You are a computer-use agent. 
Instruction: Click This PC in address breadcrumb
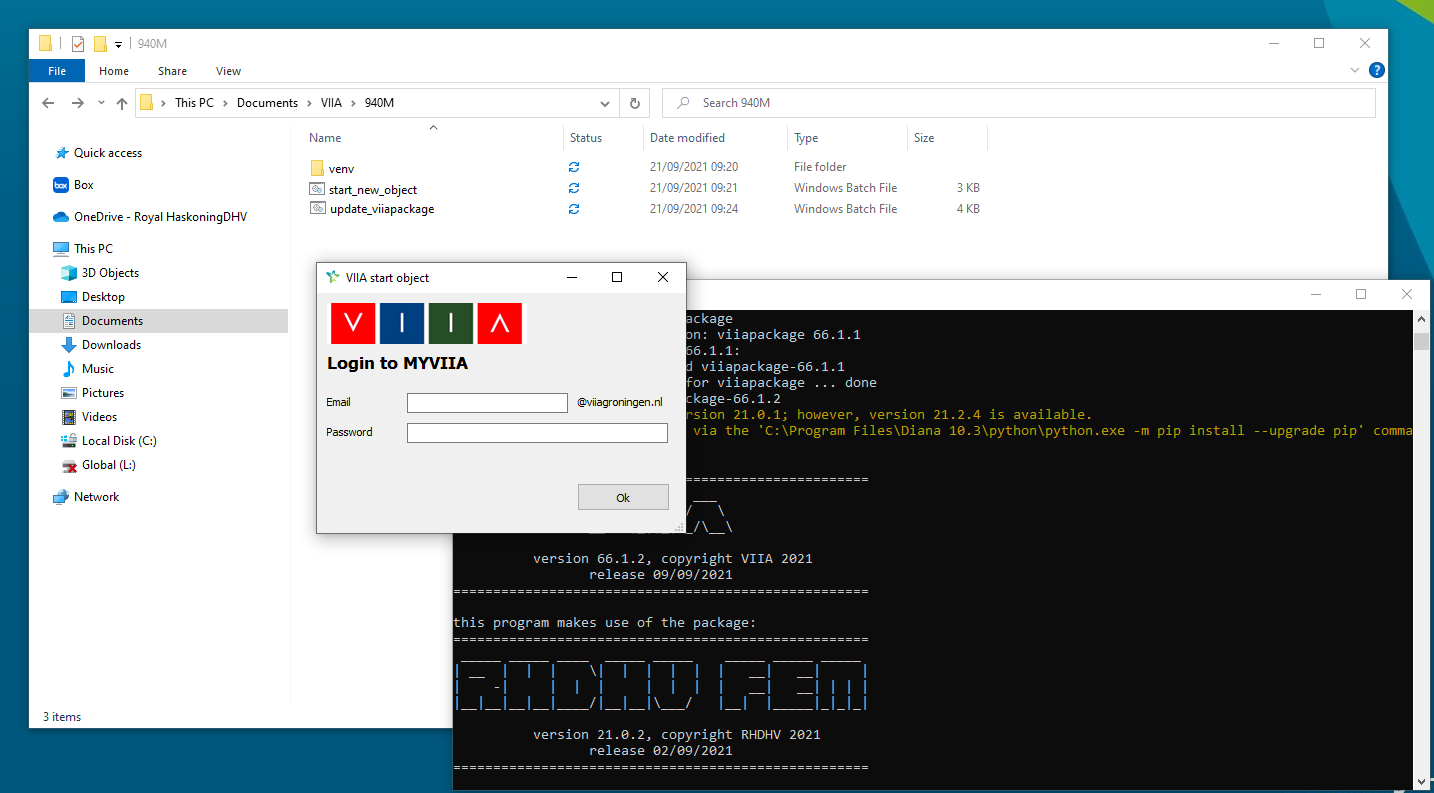click(x=194, y=103)
